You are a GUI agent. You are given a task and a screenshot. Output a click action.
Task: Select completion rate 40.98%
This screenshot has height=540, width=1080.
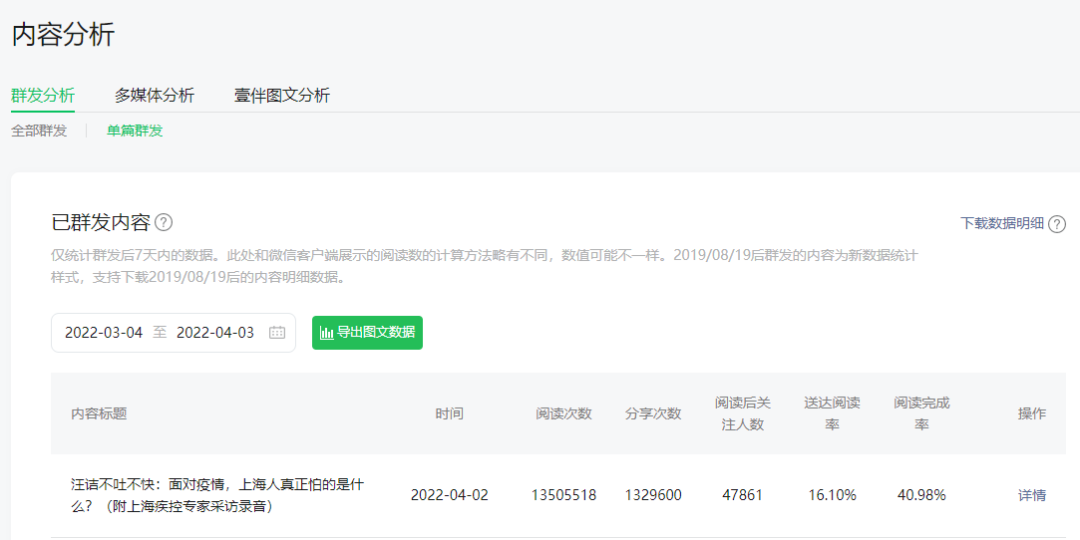(922, 495)
